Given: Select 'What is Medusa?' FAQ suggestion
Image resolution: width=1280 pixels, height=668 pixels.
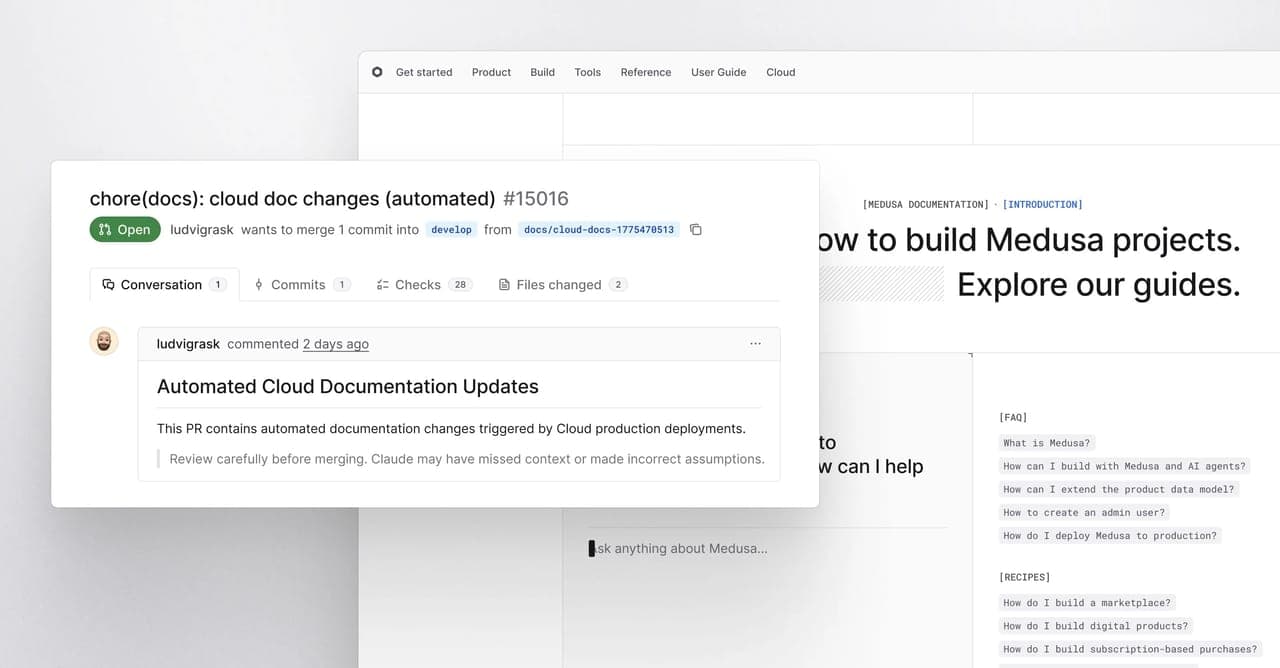Looking at the screenshot, I should point(1046,442).
